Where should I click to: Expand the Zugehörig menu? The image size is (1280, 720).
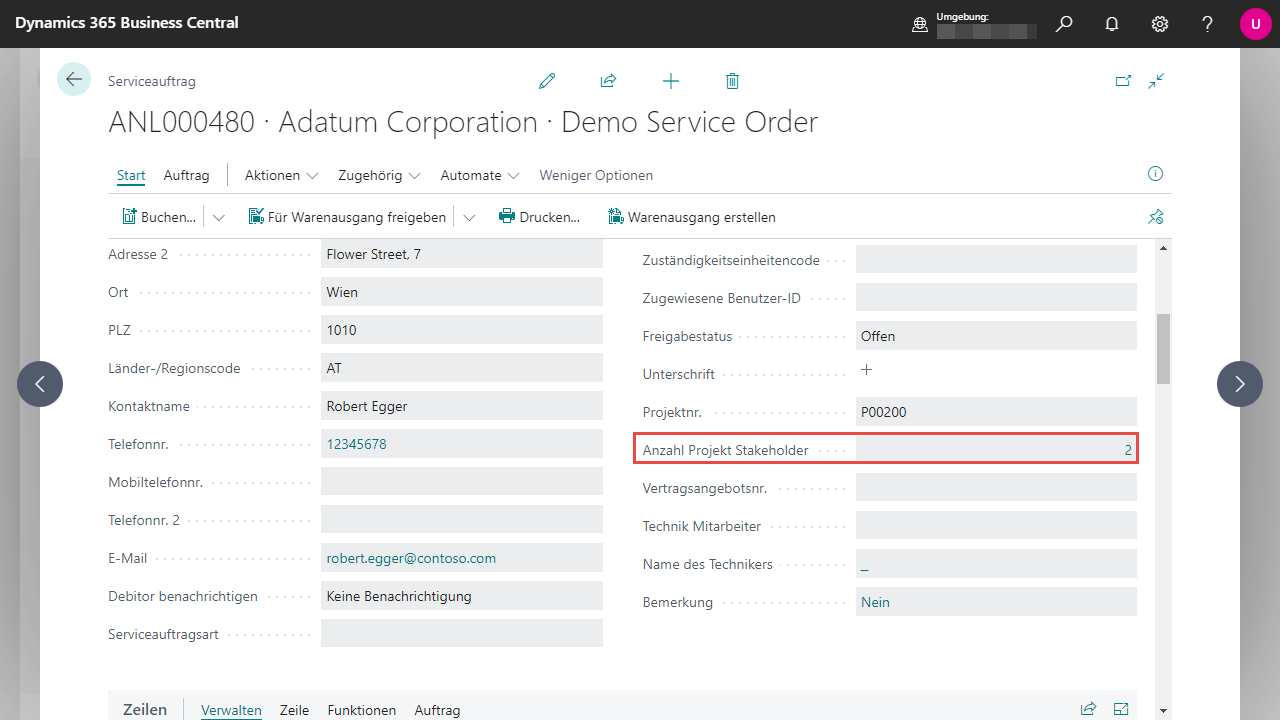379,175
